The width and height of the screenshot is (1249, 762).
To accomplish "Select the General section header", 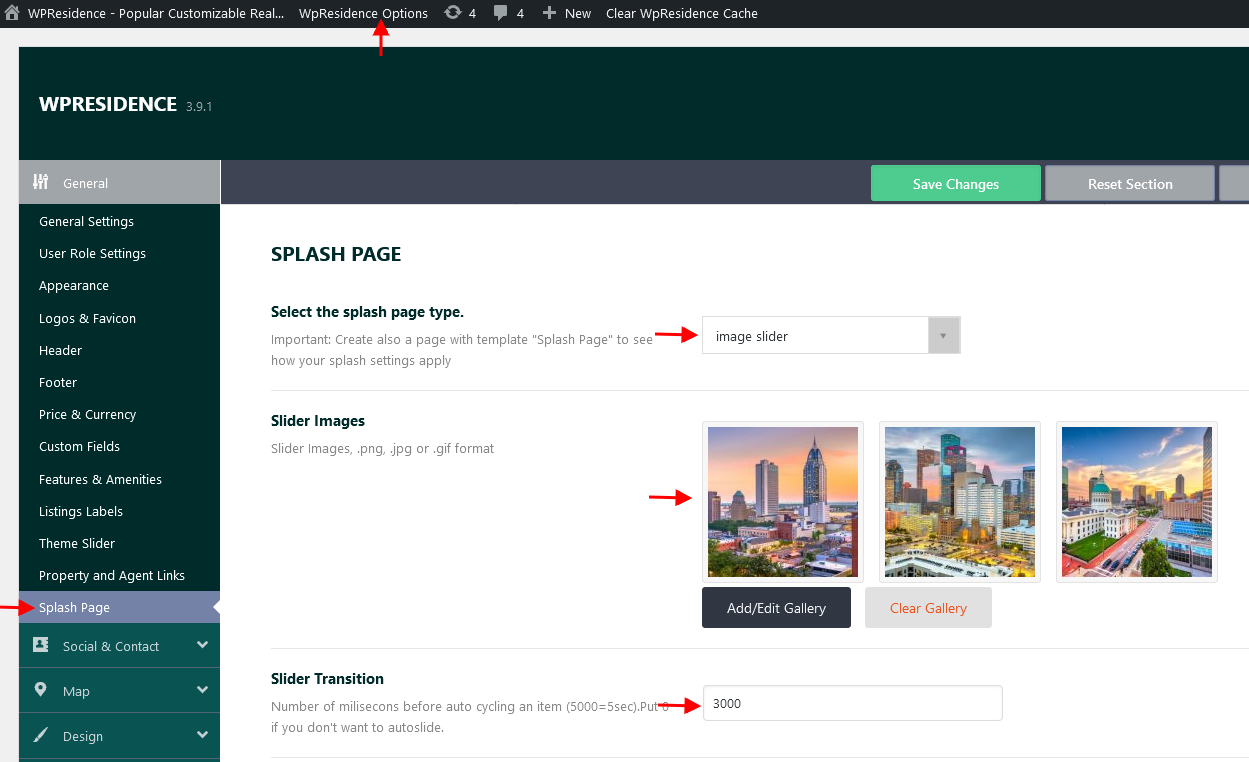I will coord(119,183).
